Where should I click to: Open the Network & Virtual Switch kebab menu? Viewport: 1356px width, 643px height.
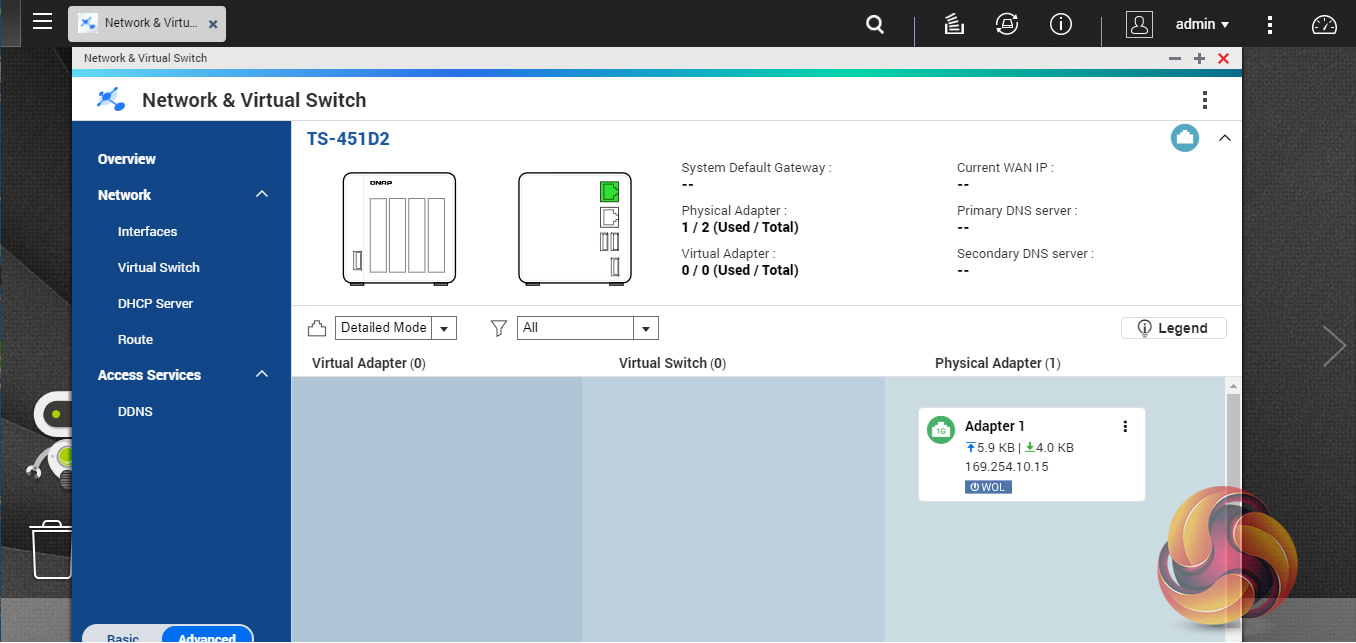[x=1205, y=100]
